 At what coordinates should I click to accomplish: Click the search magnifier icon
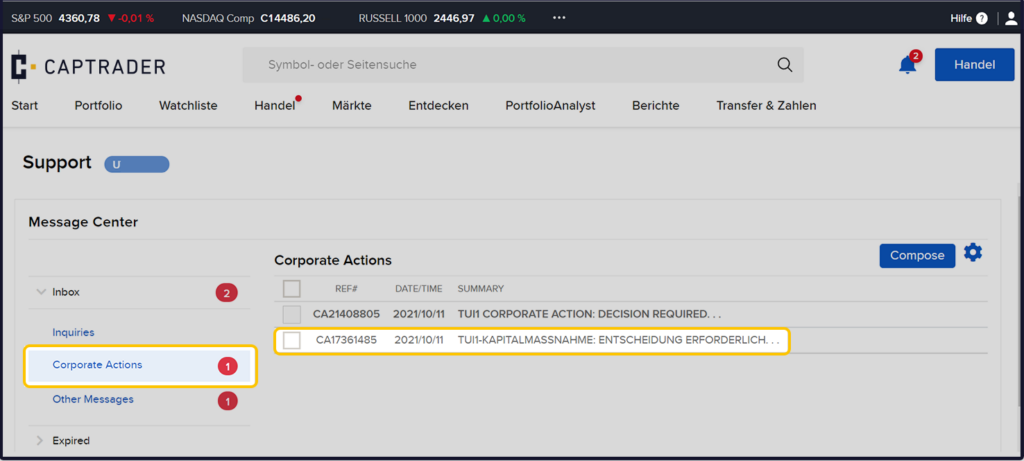tap(784, 65)
